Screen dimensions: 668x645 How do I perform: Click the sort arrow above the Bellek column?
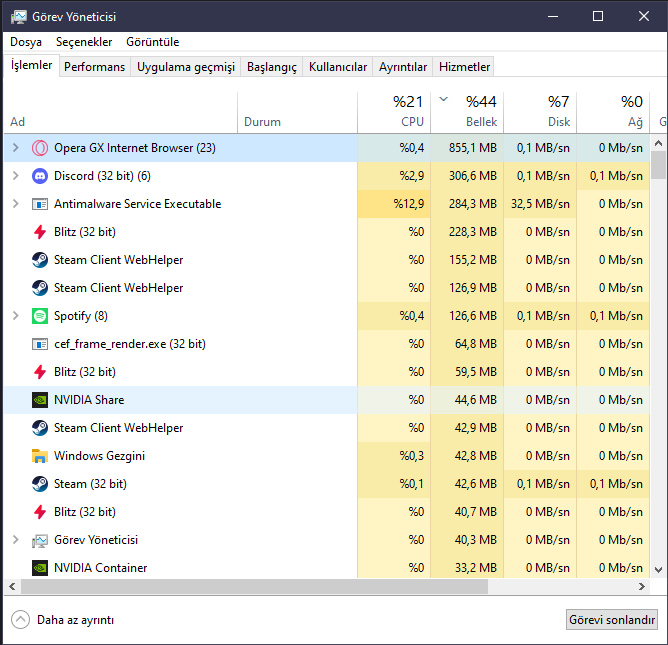[443, 99]
